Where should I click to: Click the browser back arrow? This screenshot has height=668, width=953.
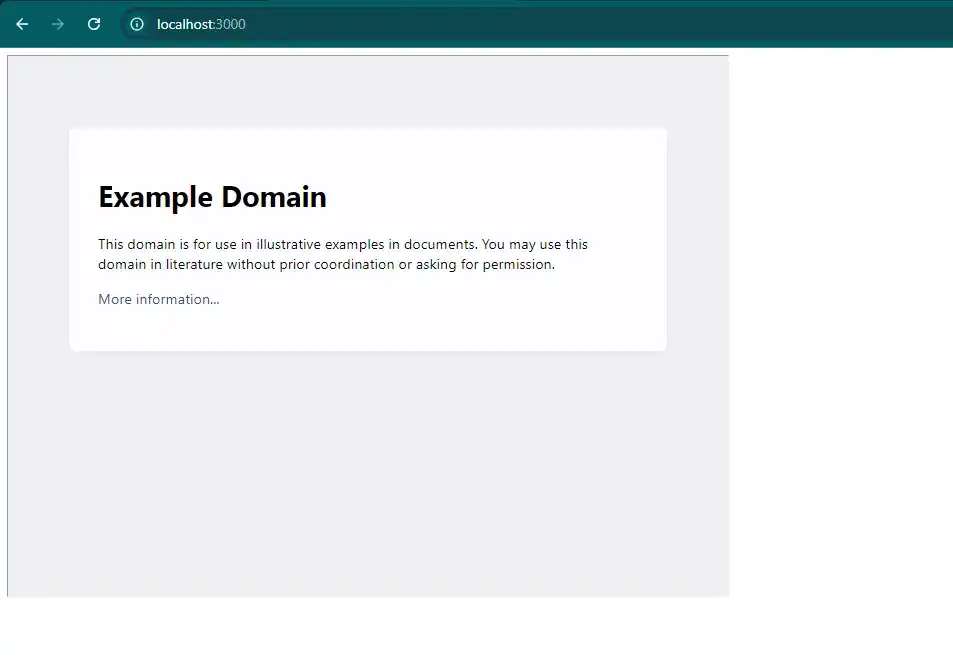pyautogui.click(x=22, y=24)
